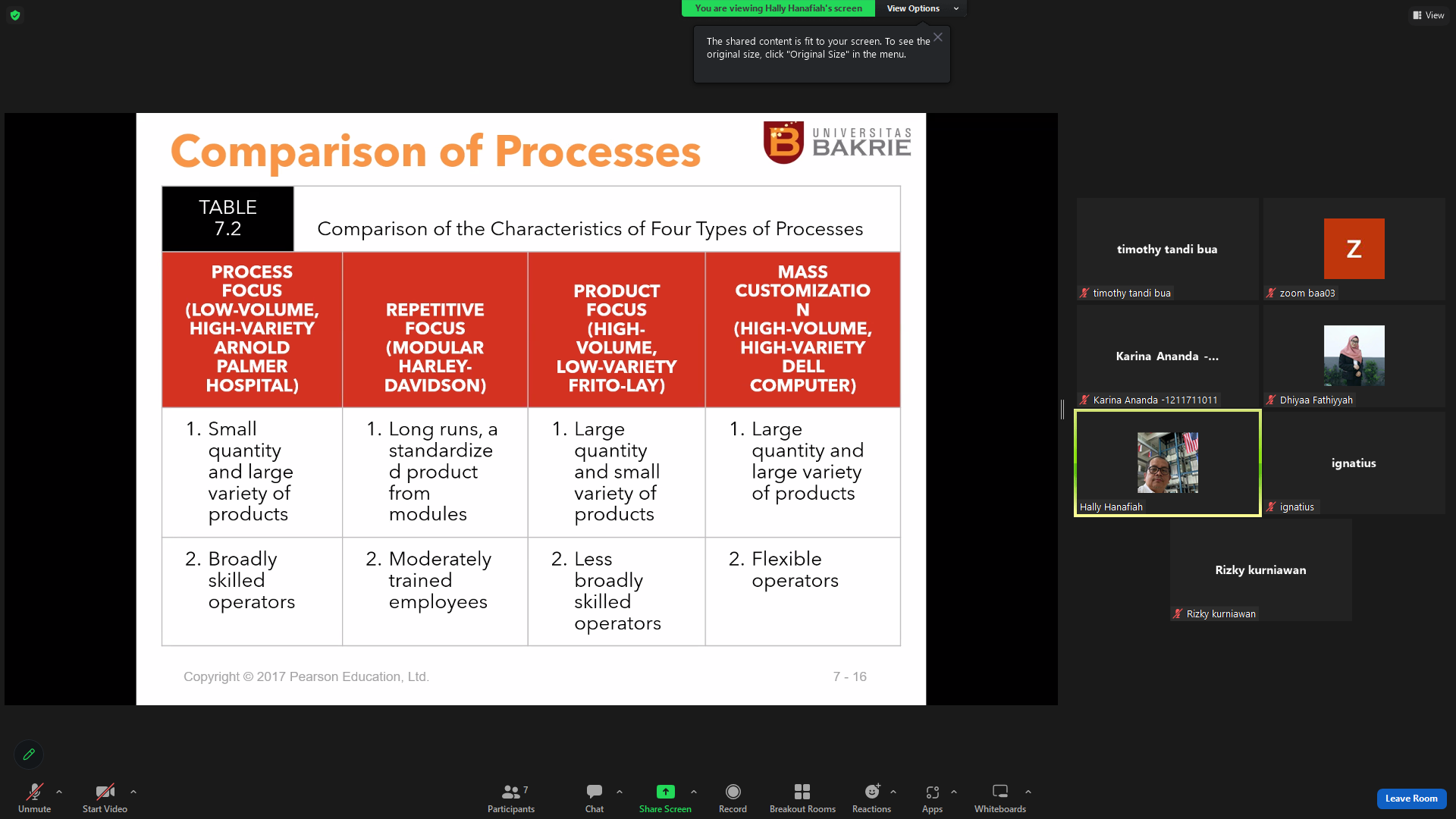This screenshot has width=1456, height=819.
Task: Click the muted mic icon beside Rizky kurniawan
Action: click(1178, 614)
